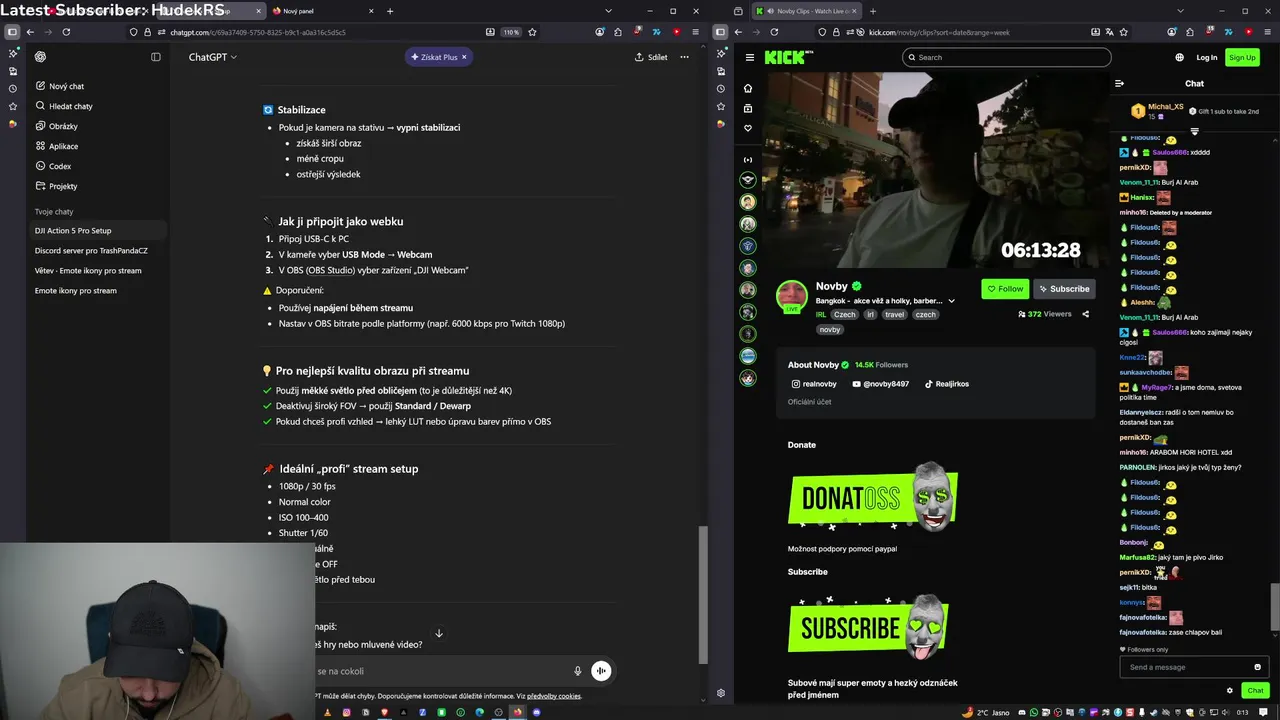Focus the Kick Search field
The width and height of the screenshot is (1280, 720).
(1006, 57)
